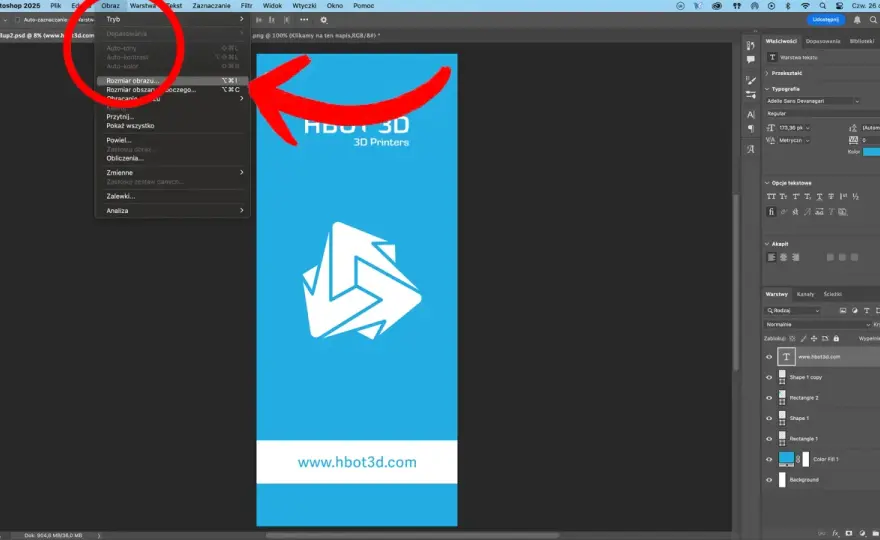Collapse the Typografia section
This screenshot has height=540, width=880.
coord(767,89)
